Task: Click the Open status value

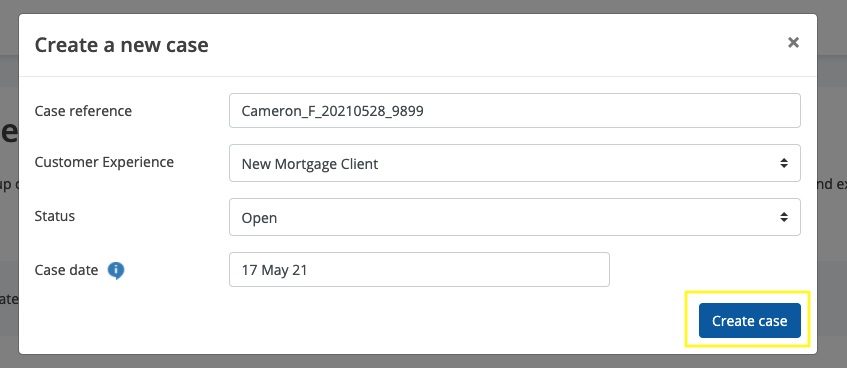Action: (259, 218)
